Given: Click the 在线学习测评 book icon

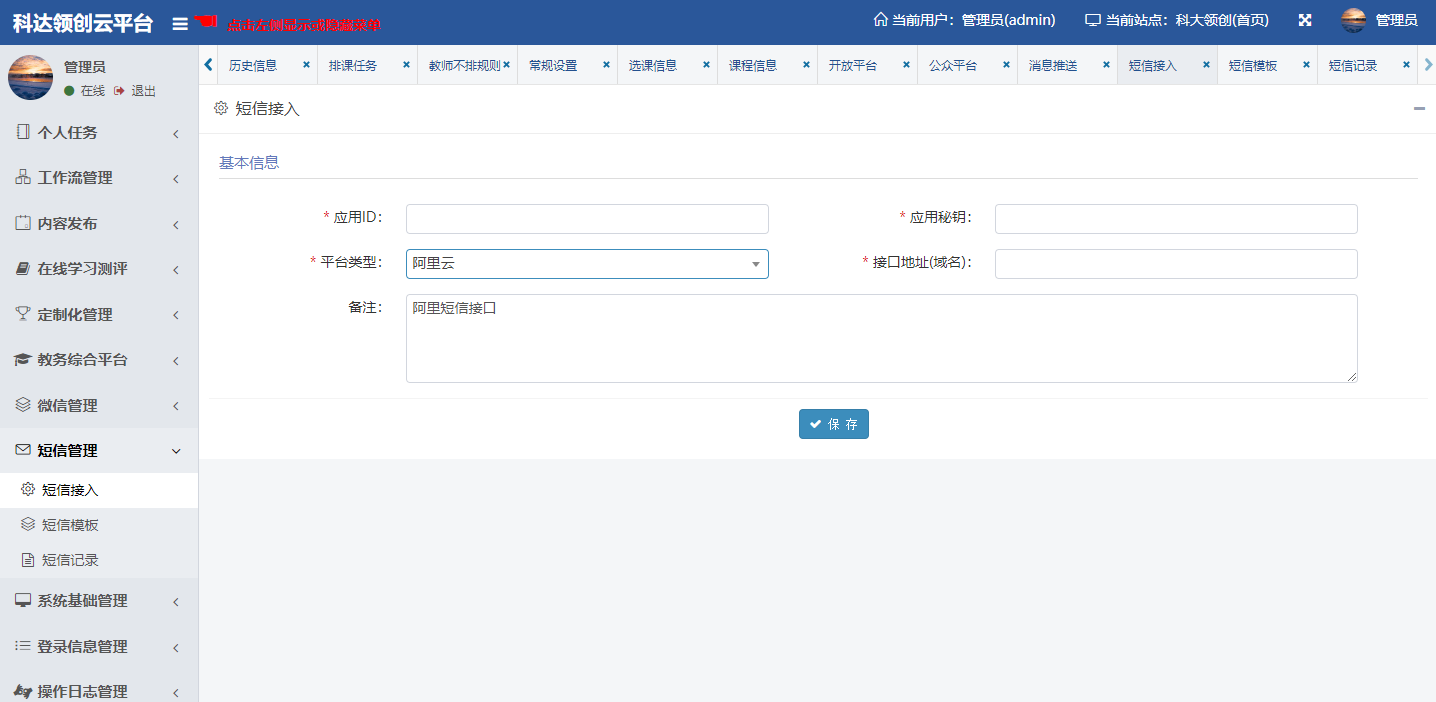Looking at the screenshot, I should (23, 268).
